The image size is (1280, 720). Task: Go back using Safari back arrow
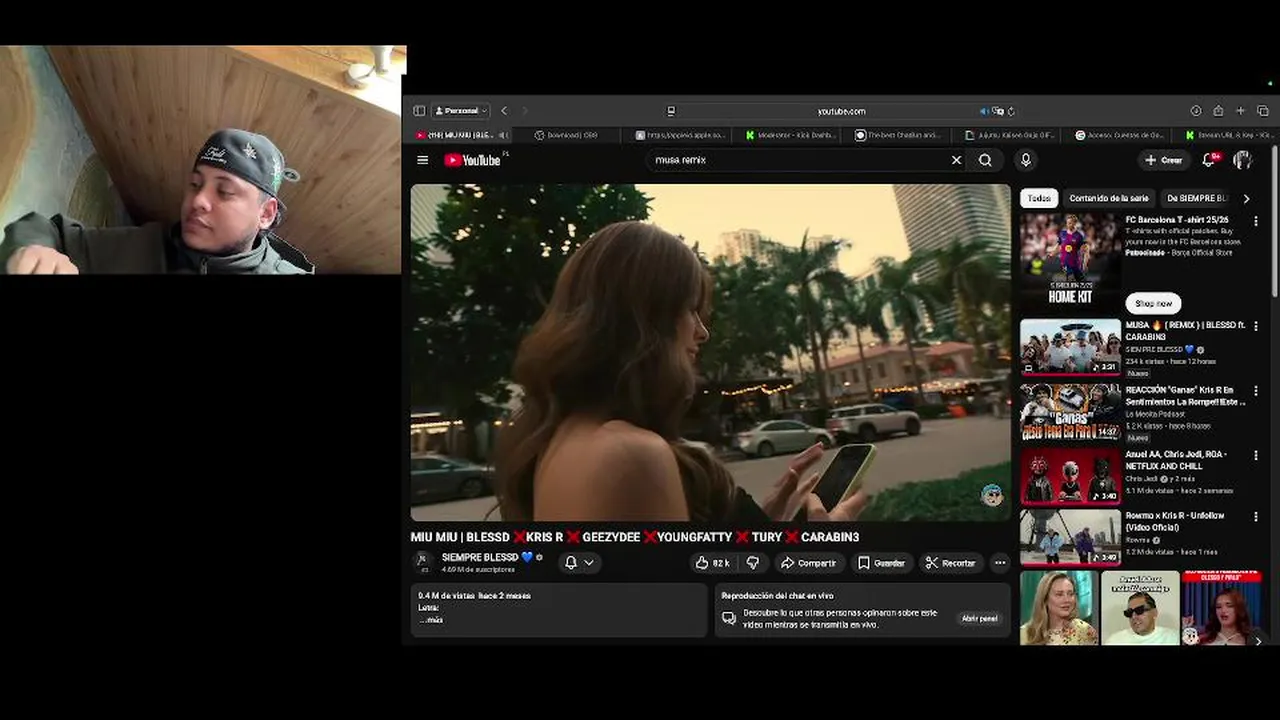tap(504, 111)
